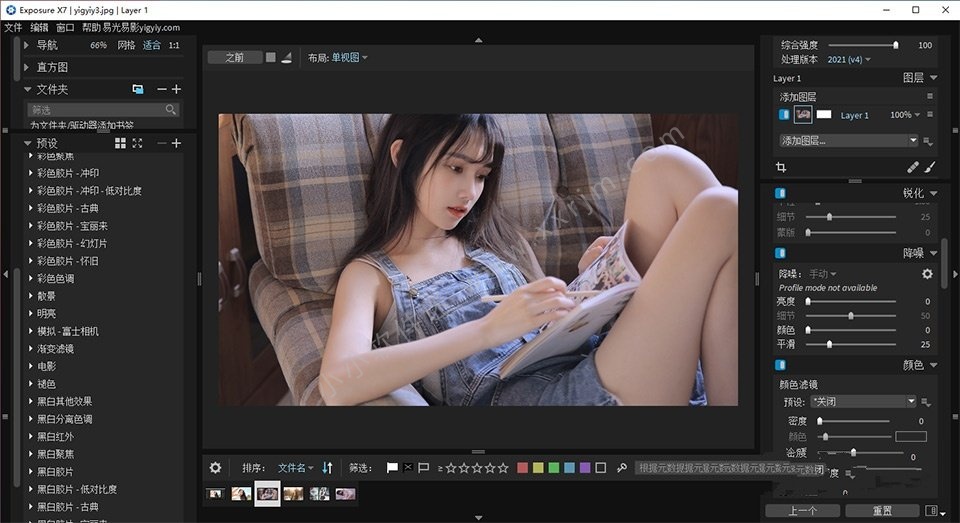Image resolution: width=960 pixels, height=523 pixels.
Task: Open the 编辑 menu
Action: coord(39,28)
